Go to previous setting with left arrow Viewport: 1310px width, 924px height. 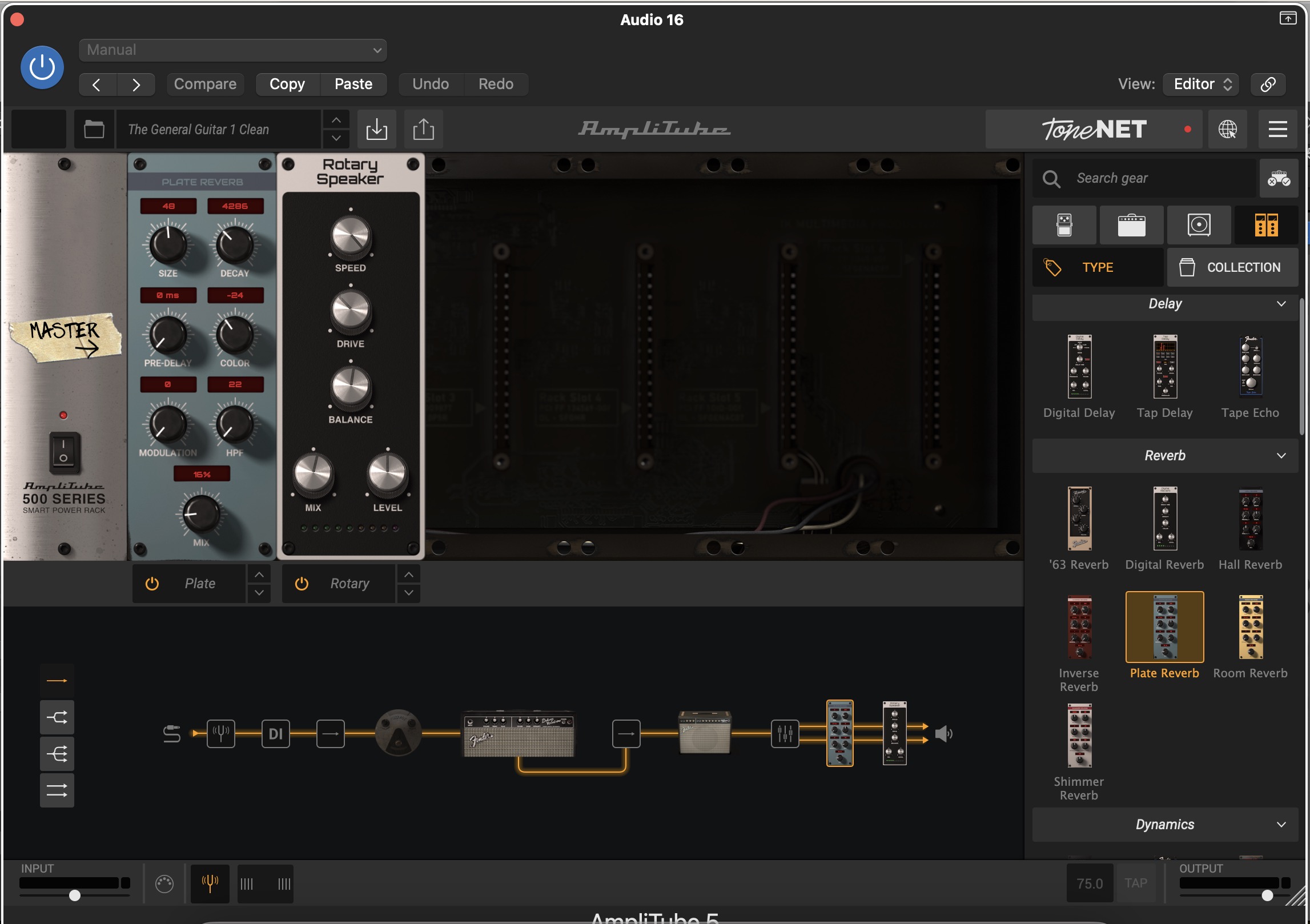click(x=97, y=85)
